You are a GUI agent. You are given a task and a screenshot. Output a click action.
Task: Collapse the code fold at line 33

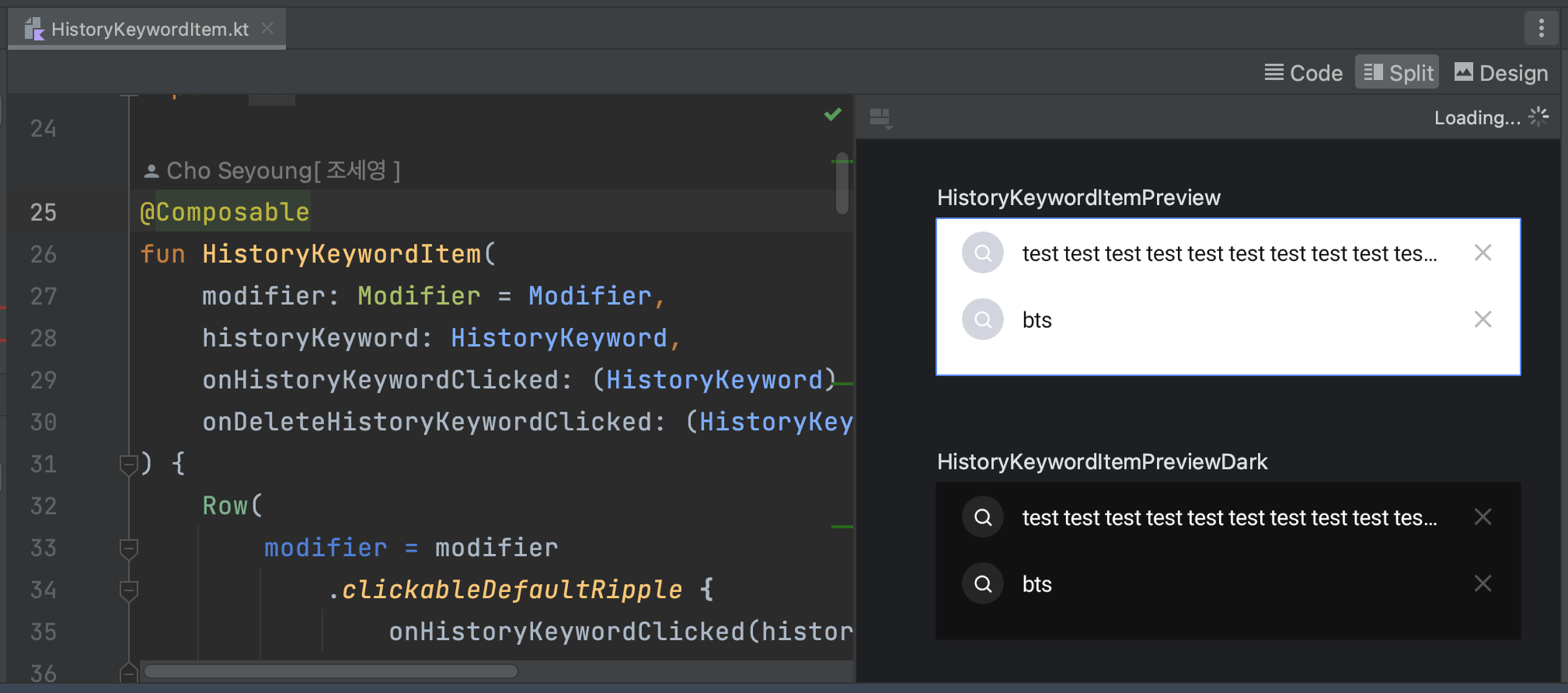[129, 548]
